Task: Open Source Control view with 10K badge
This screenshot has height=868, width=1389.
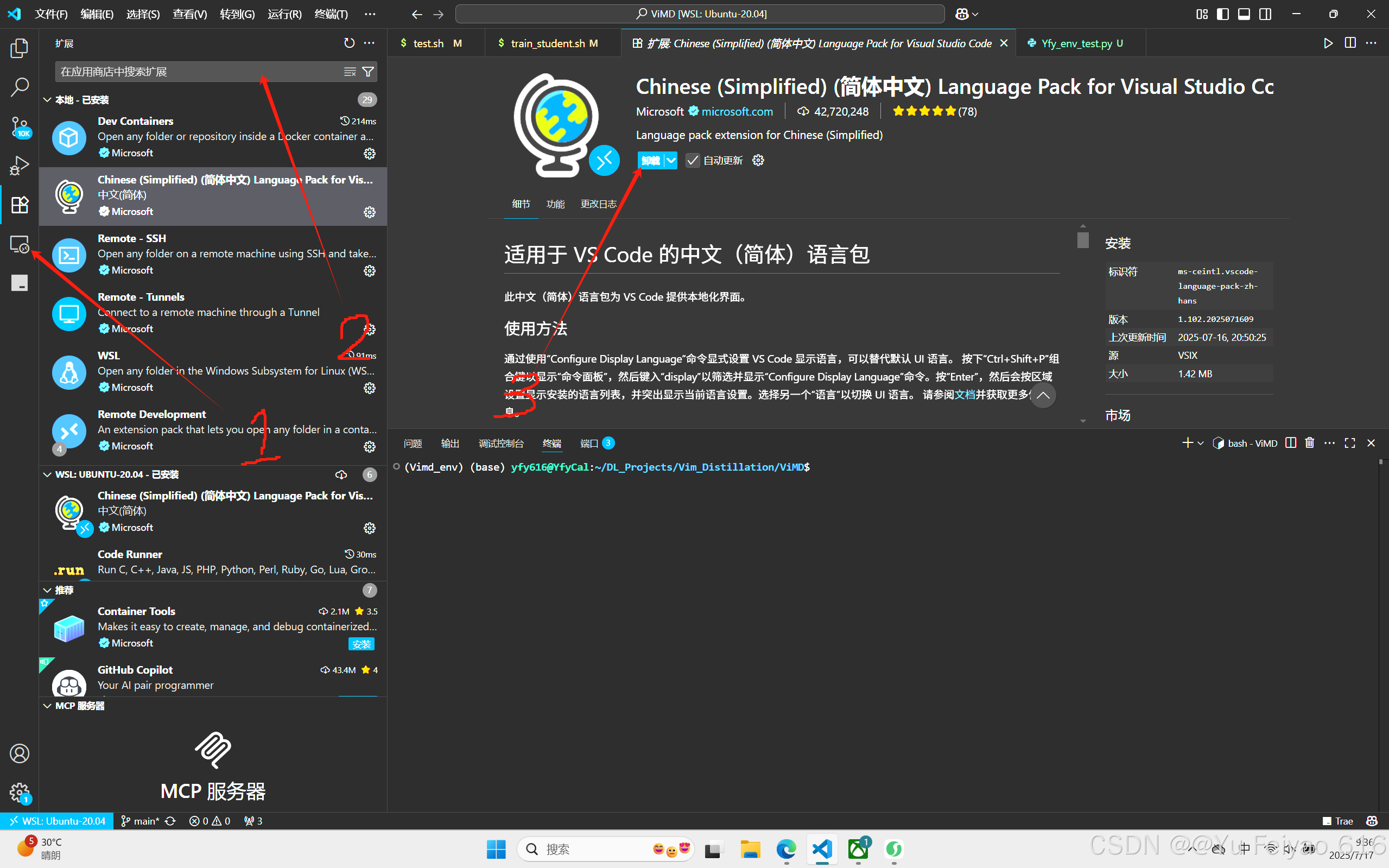Action: pyautogui.click(x=20, y=126)
